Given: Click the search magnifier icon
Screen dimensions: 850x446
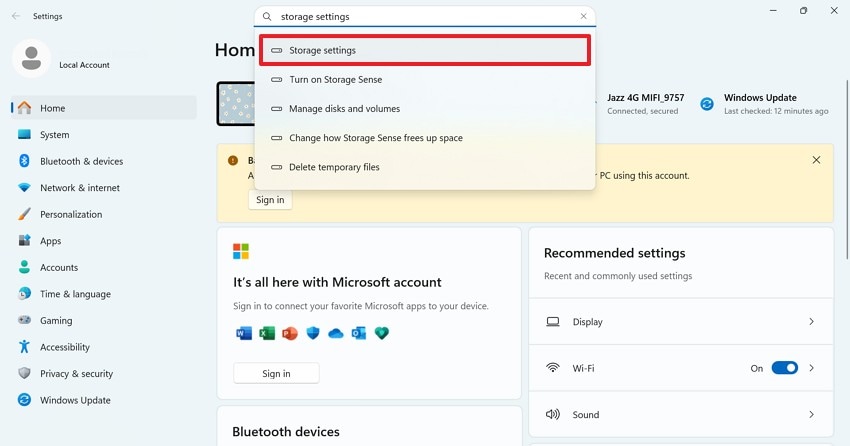Looking at the screenshot, I should 267,17.
